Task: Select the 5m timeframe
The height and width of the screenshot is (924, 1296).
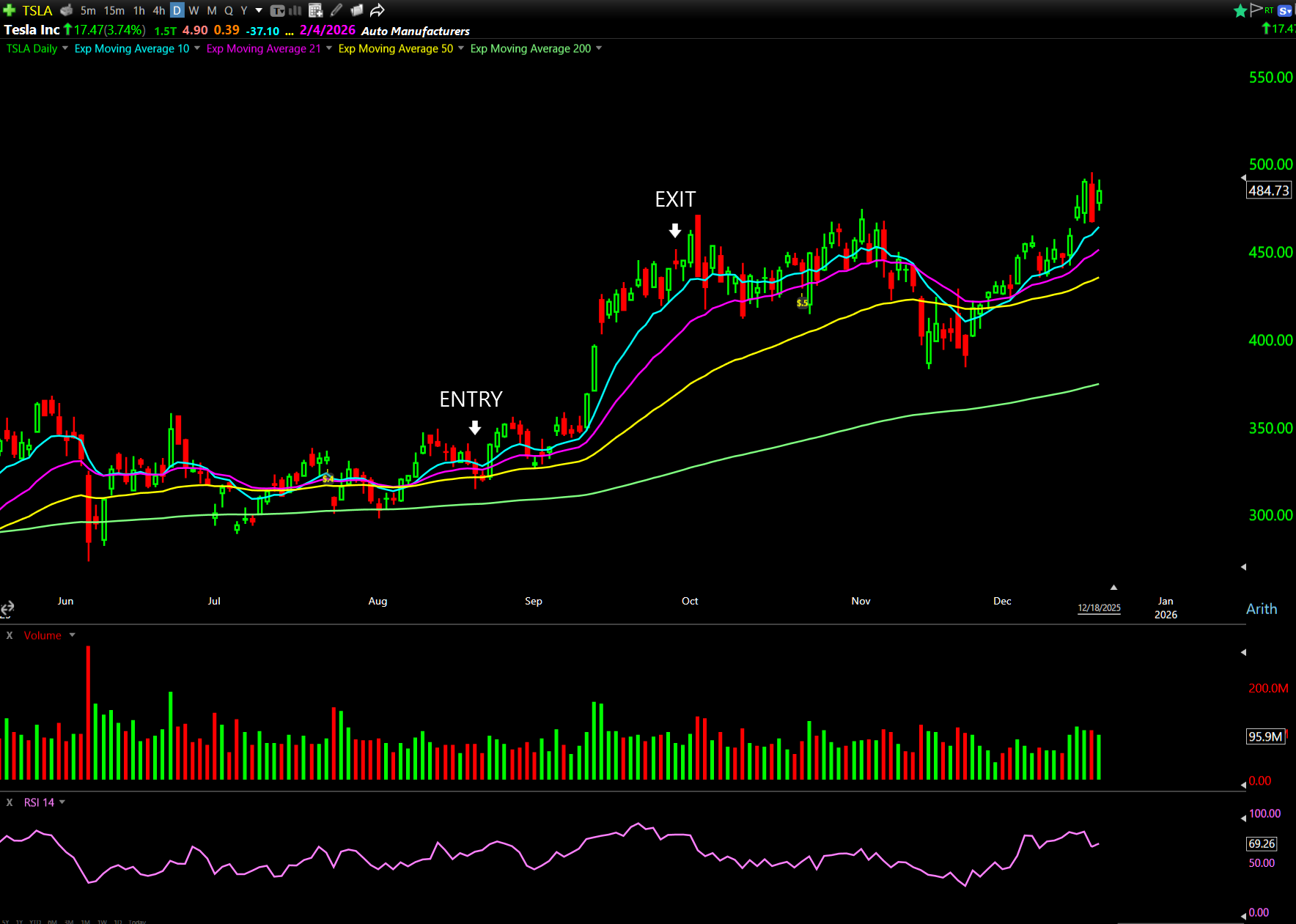Action: coord(88,10)
